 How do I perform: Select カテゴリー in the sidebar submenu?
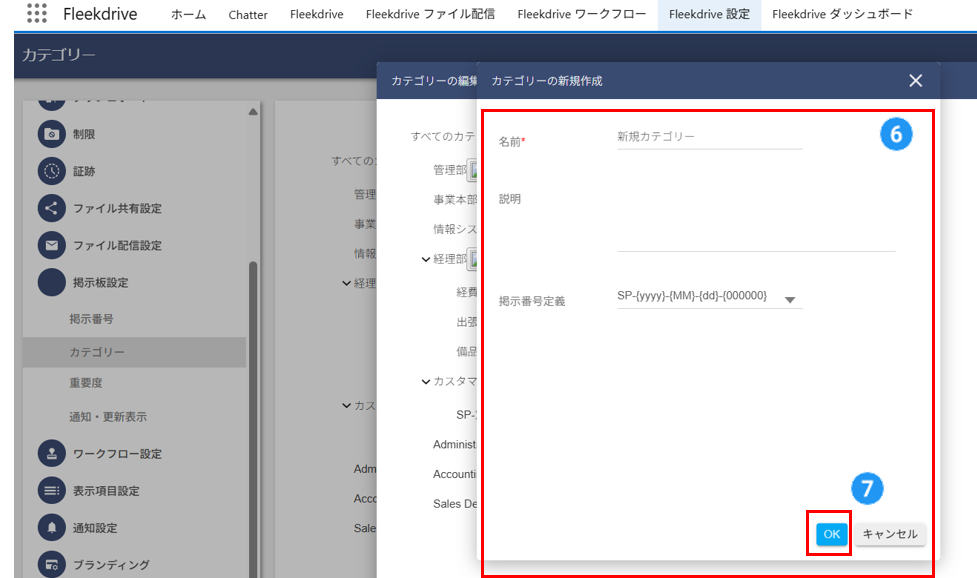coord(135,352)
